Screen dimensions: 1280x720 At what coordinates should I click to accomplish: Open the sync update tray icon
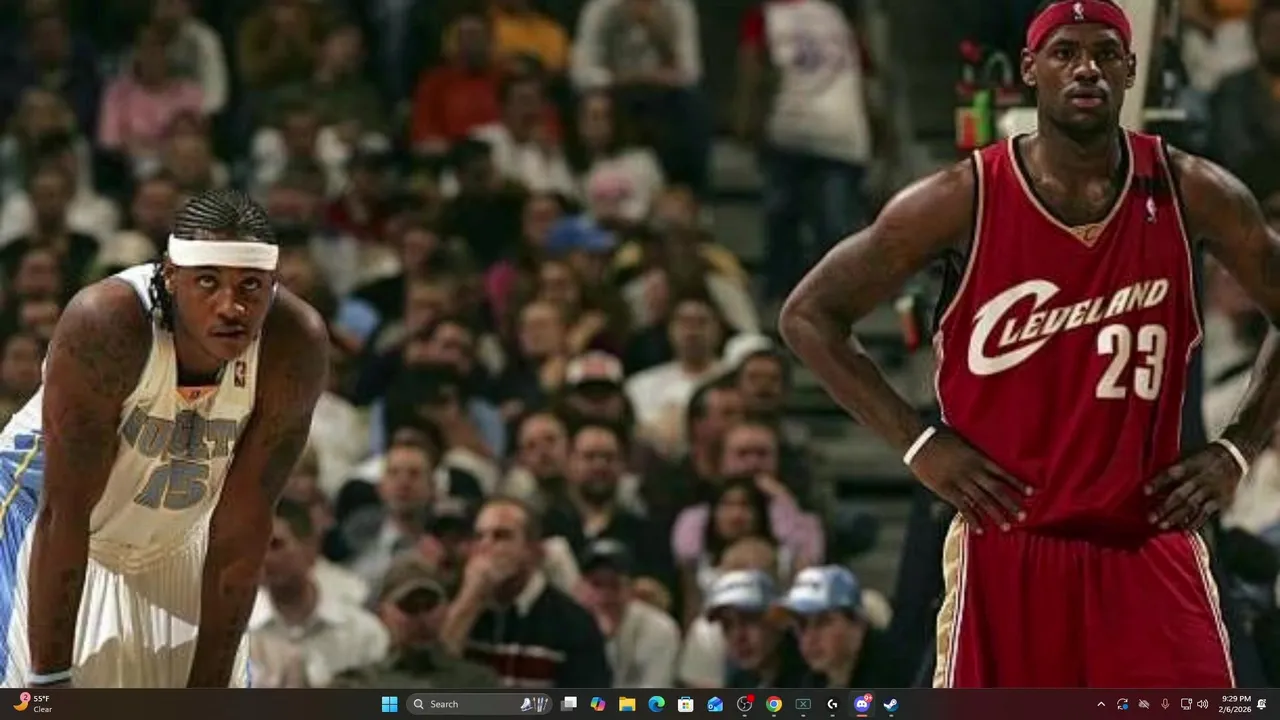point(1123,704)
